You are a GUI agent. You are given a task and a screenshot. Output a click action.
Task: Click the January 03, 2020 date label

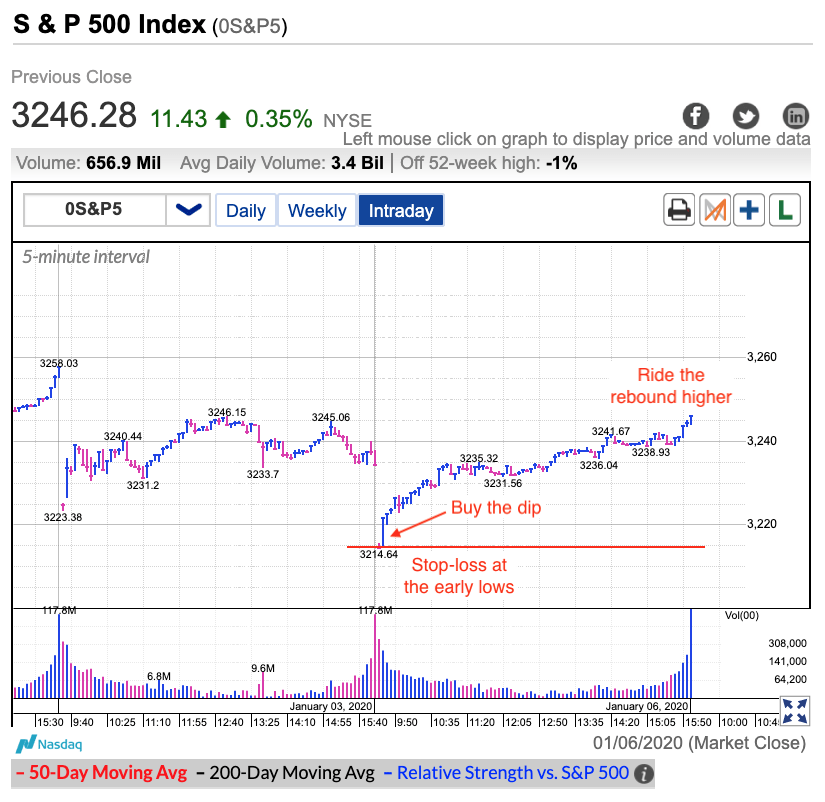point(331,706)
